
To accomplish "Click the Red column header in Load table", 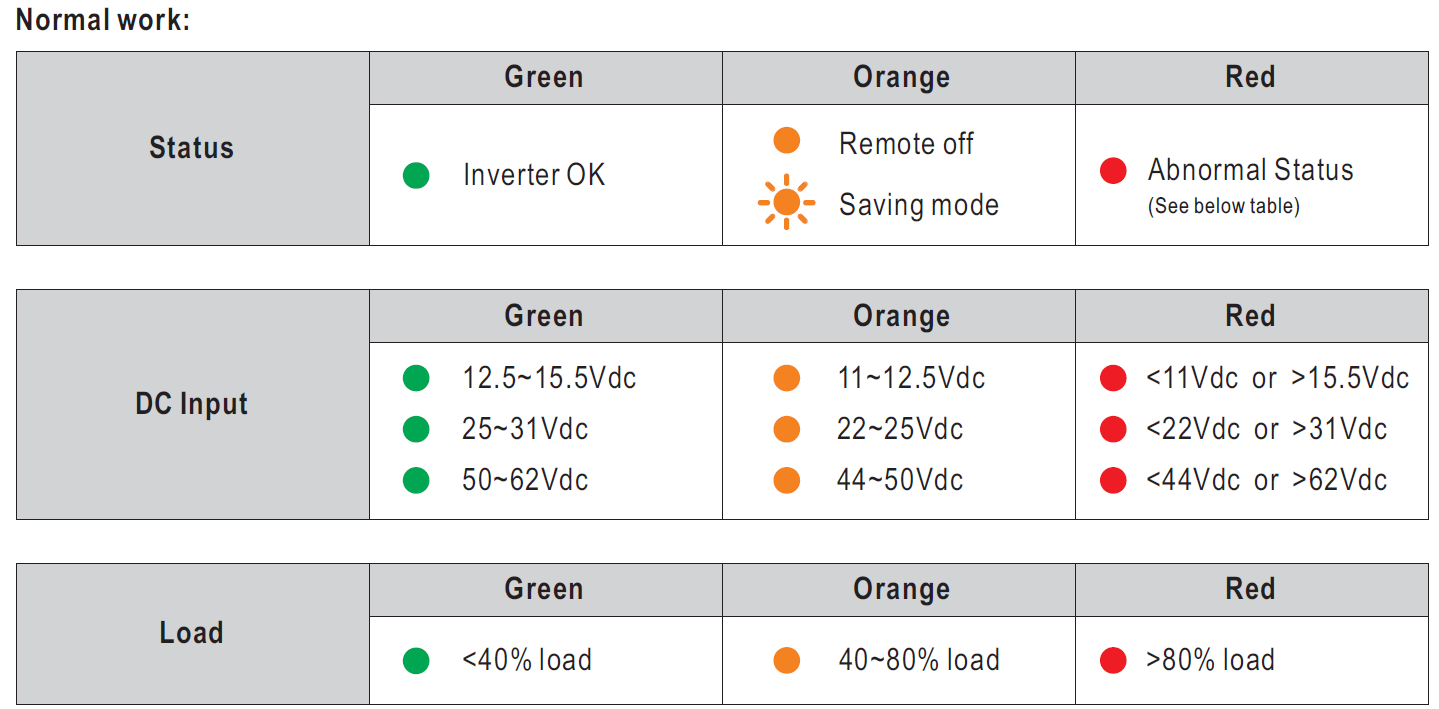I will point(1252,590).
